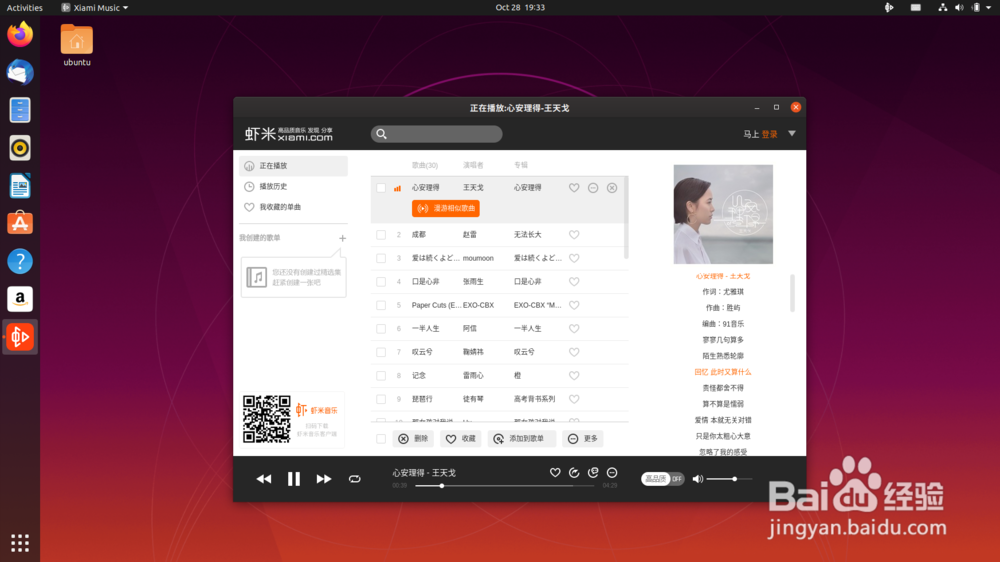
Task: Click the lyrics panel scrollbar
Action: [x=793, y=293]
